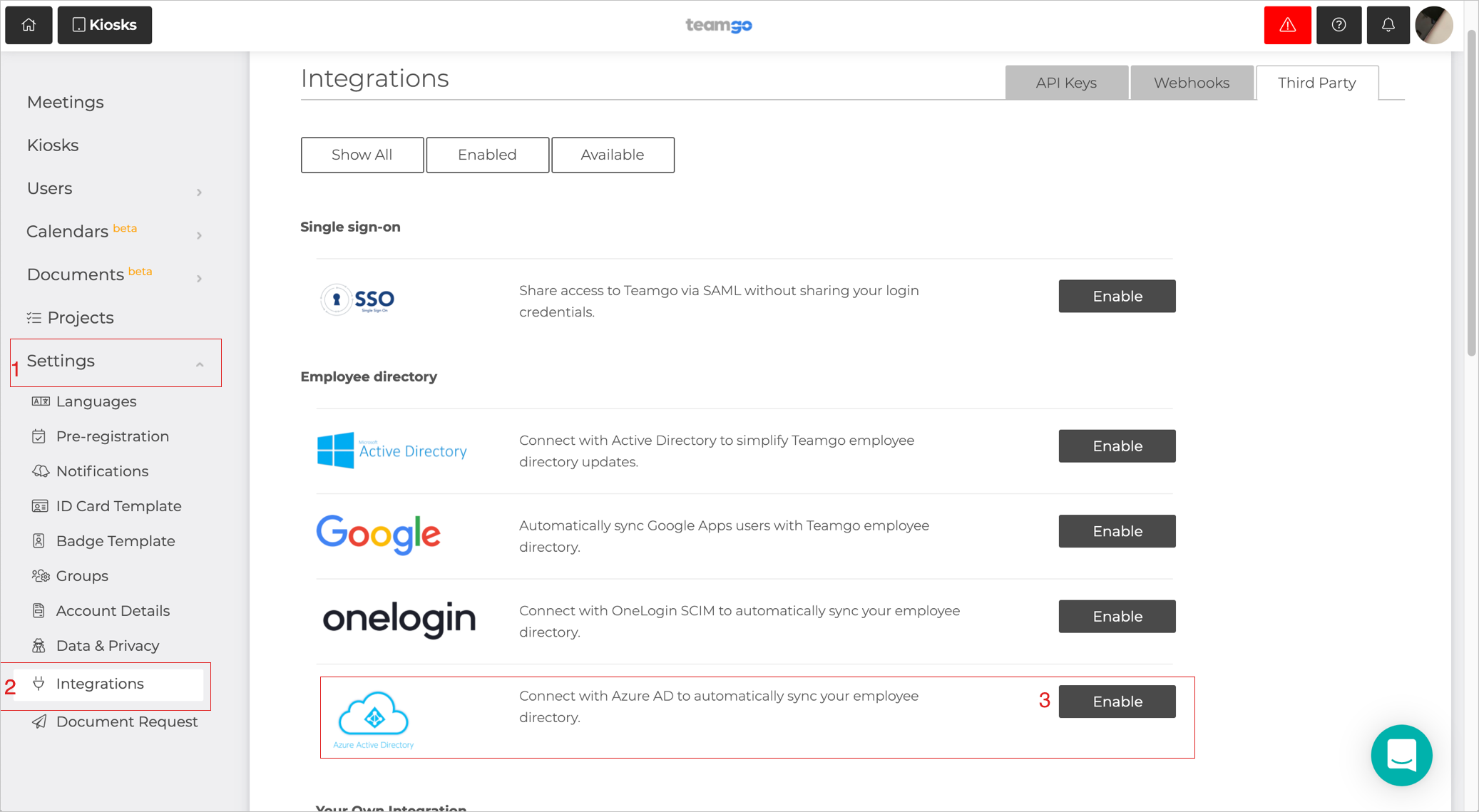Screen dimensions: 1479x812
Task: Click the Kiosks icon in sidebar
Action: point(53,145)
